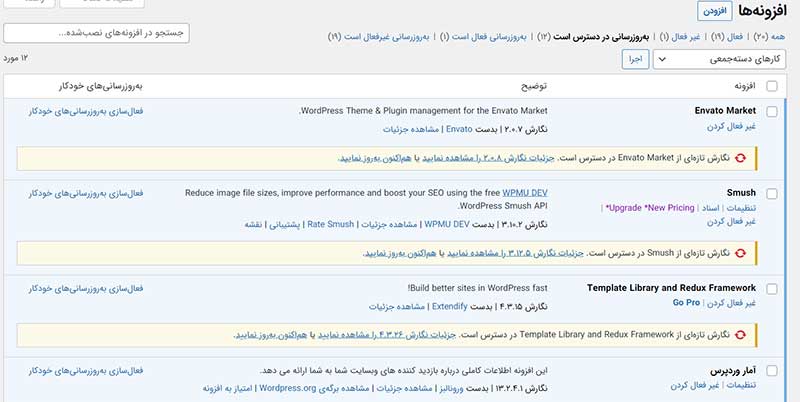
Task: Sort by افزونه column header
Action: (x=744, y=86)
